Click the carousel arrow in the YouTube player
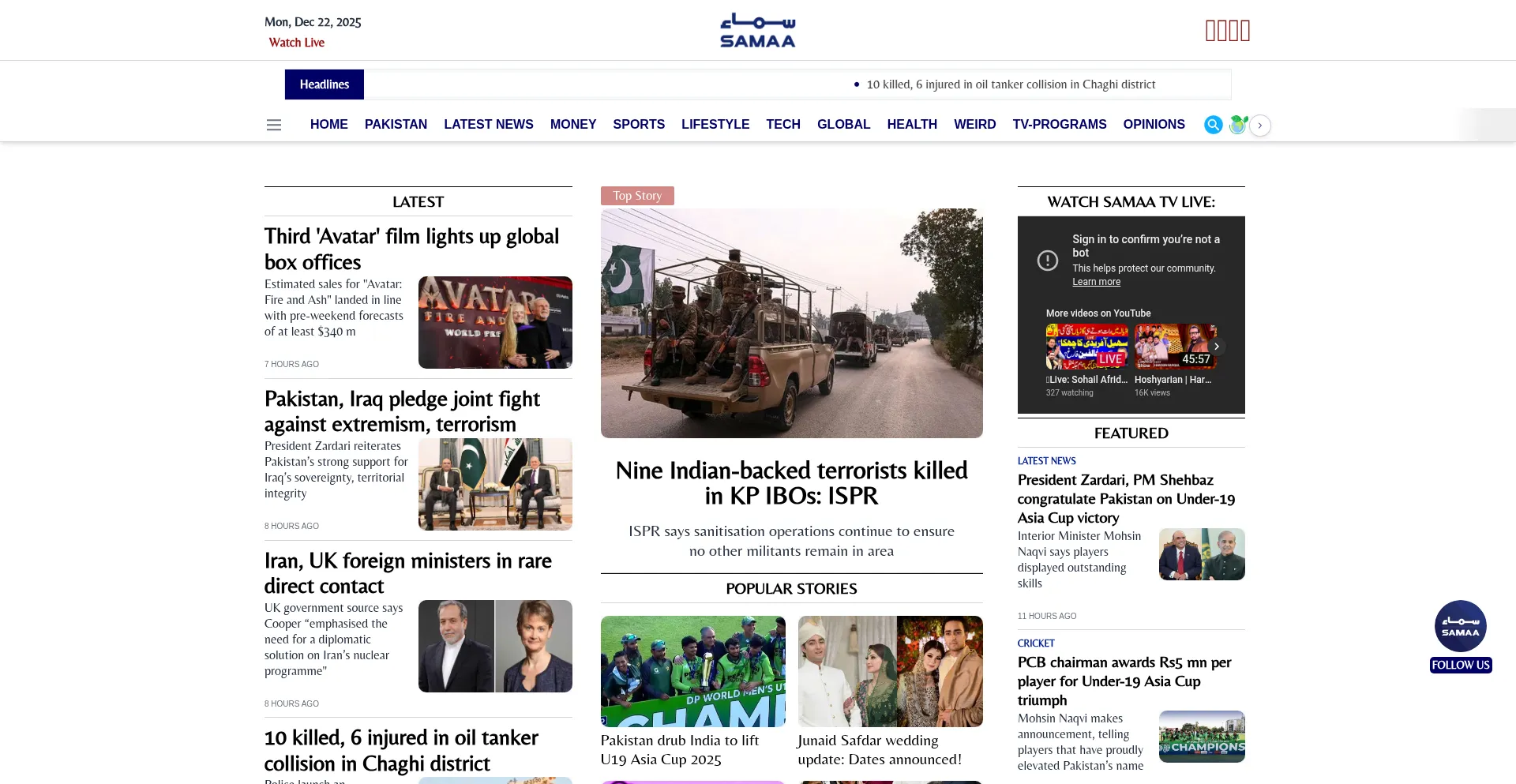1516x784 pixels. click(x=1217, y=346)
